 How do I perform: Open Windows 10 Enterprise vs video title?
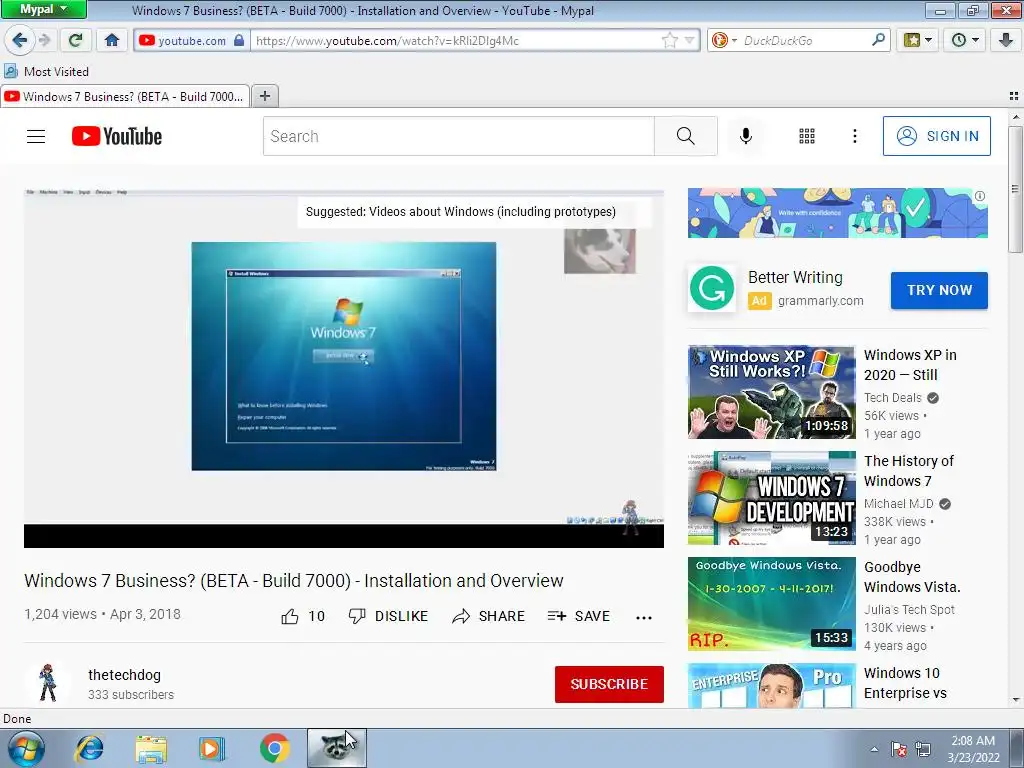click(x=905, y=683)
